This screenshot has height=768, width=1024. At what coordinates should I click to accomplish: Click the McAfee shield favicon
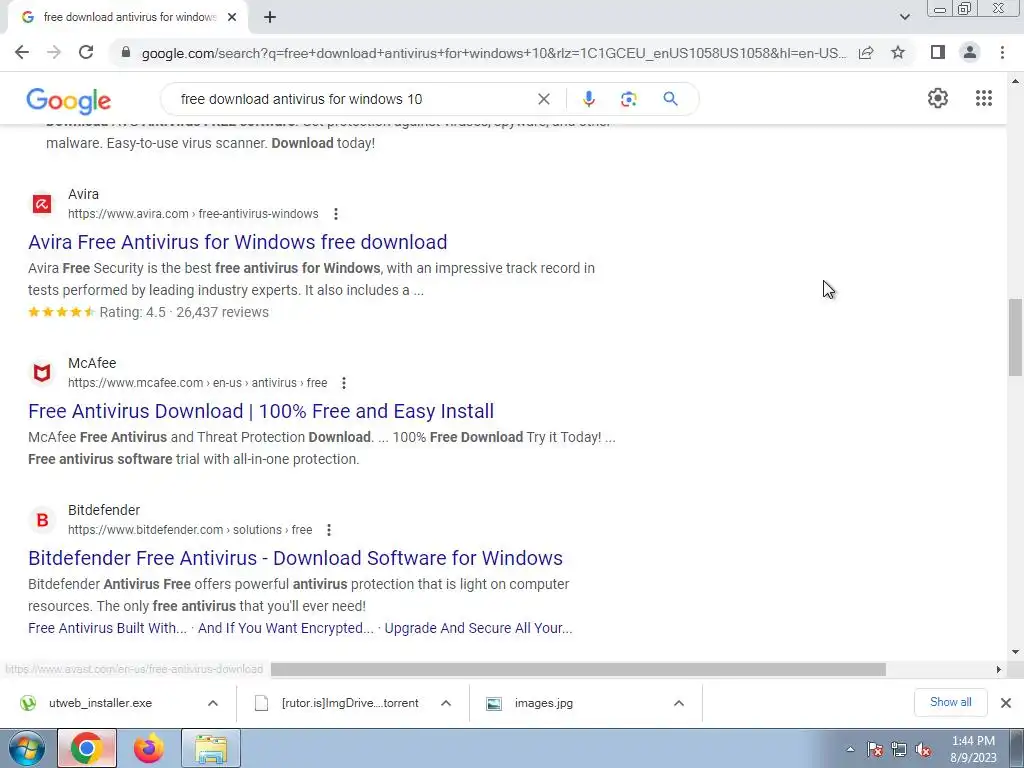(42, 373)
